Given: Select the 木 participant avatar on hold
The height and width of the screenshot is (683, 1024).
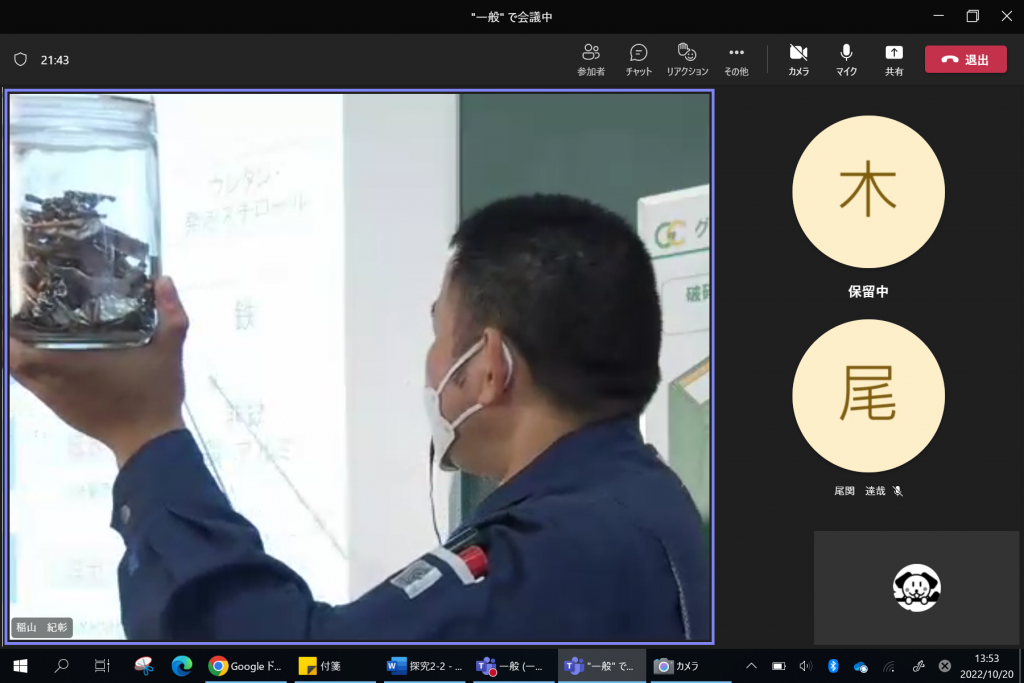Looking at the screenshot, I should click(868, 192).
